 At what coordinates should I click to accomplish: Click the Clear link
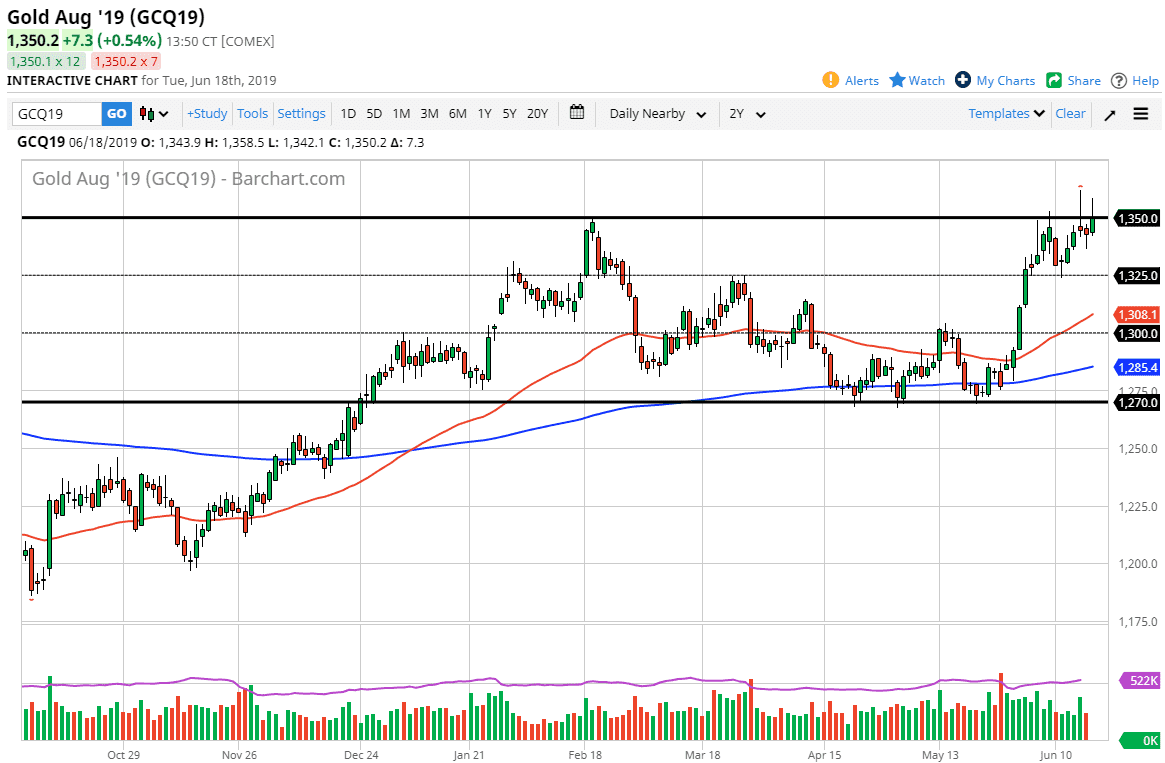click(1070, 114)
